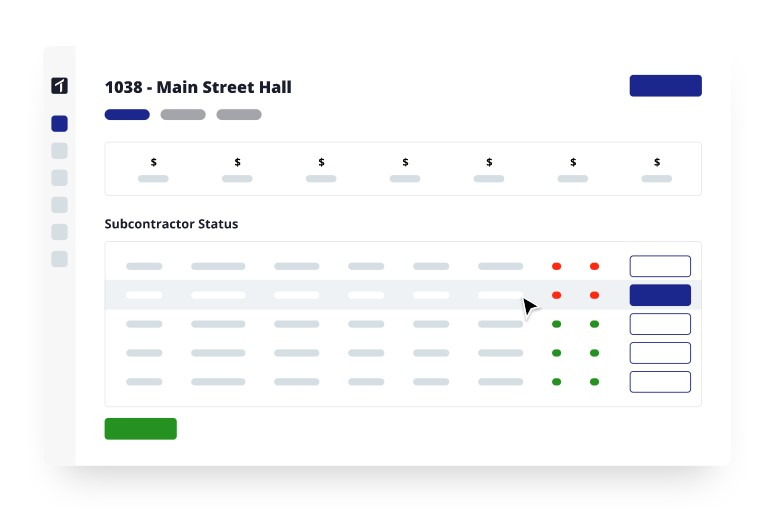Click the outlined button in the last table row

point(660,382)
